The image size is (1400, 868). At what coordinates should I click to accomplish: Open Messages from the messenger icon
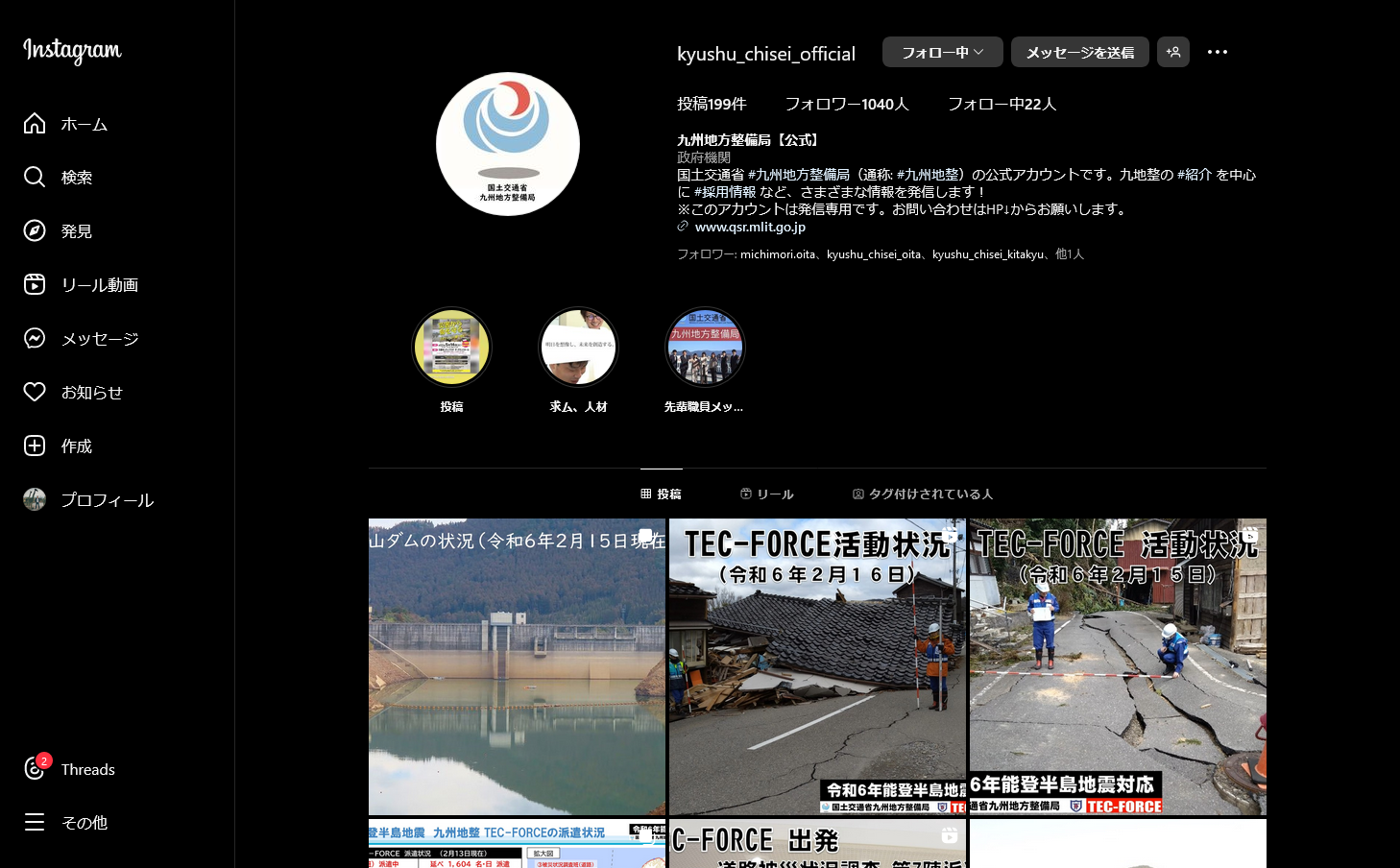[x=35, y=339]
